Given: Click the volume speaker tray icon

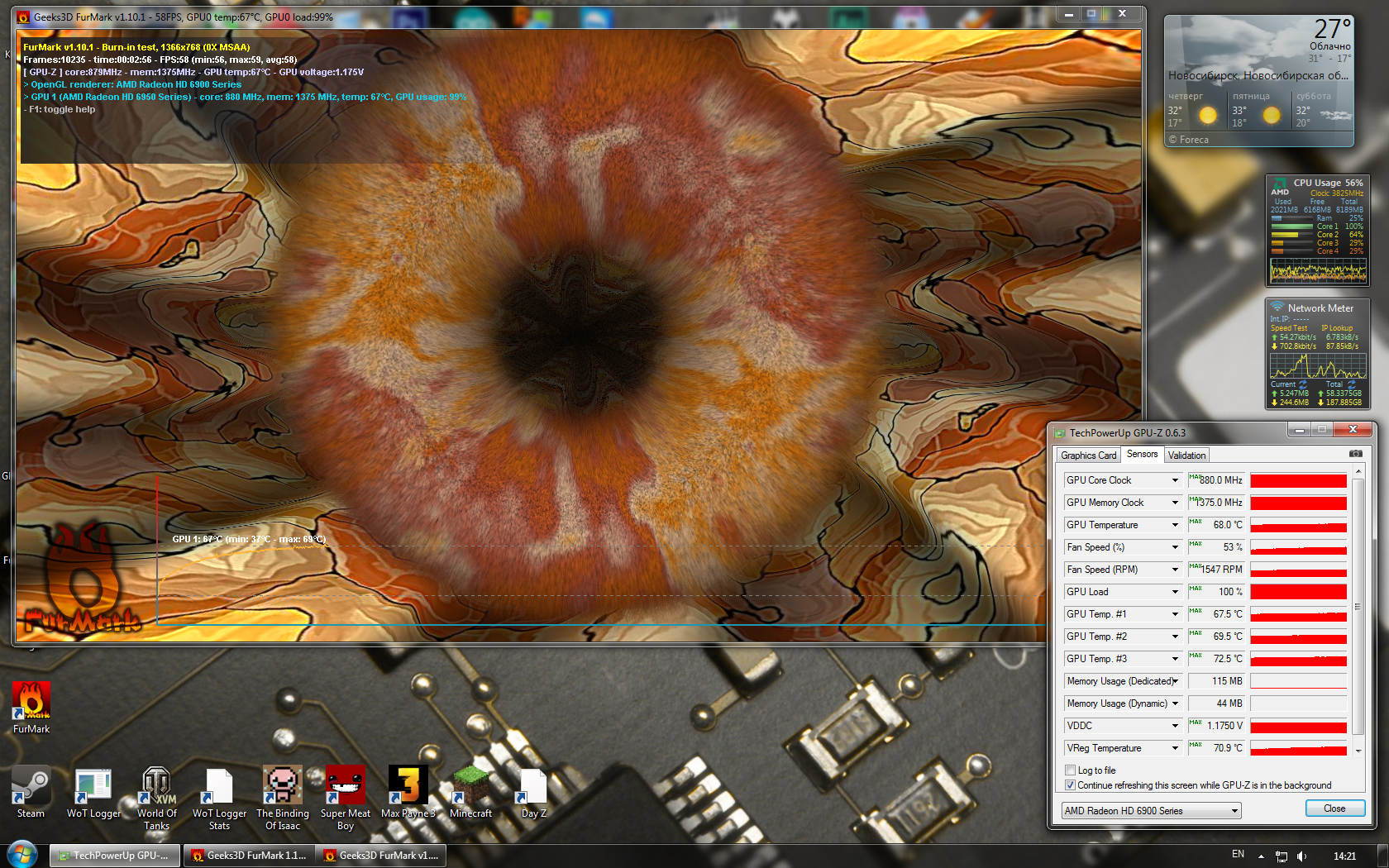Looking at the screenshot, I should [1302, 856].
